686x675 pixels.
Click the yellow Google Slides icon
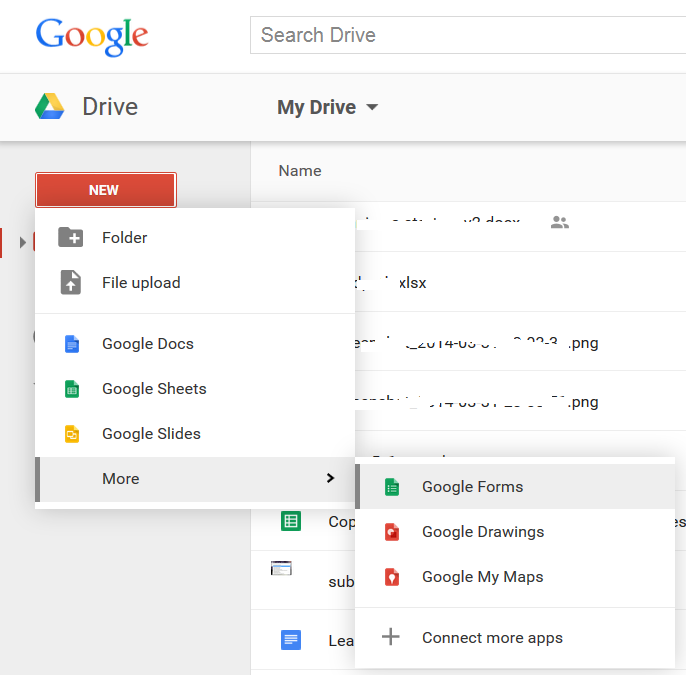72,434
